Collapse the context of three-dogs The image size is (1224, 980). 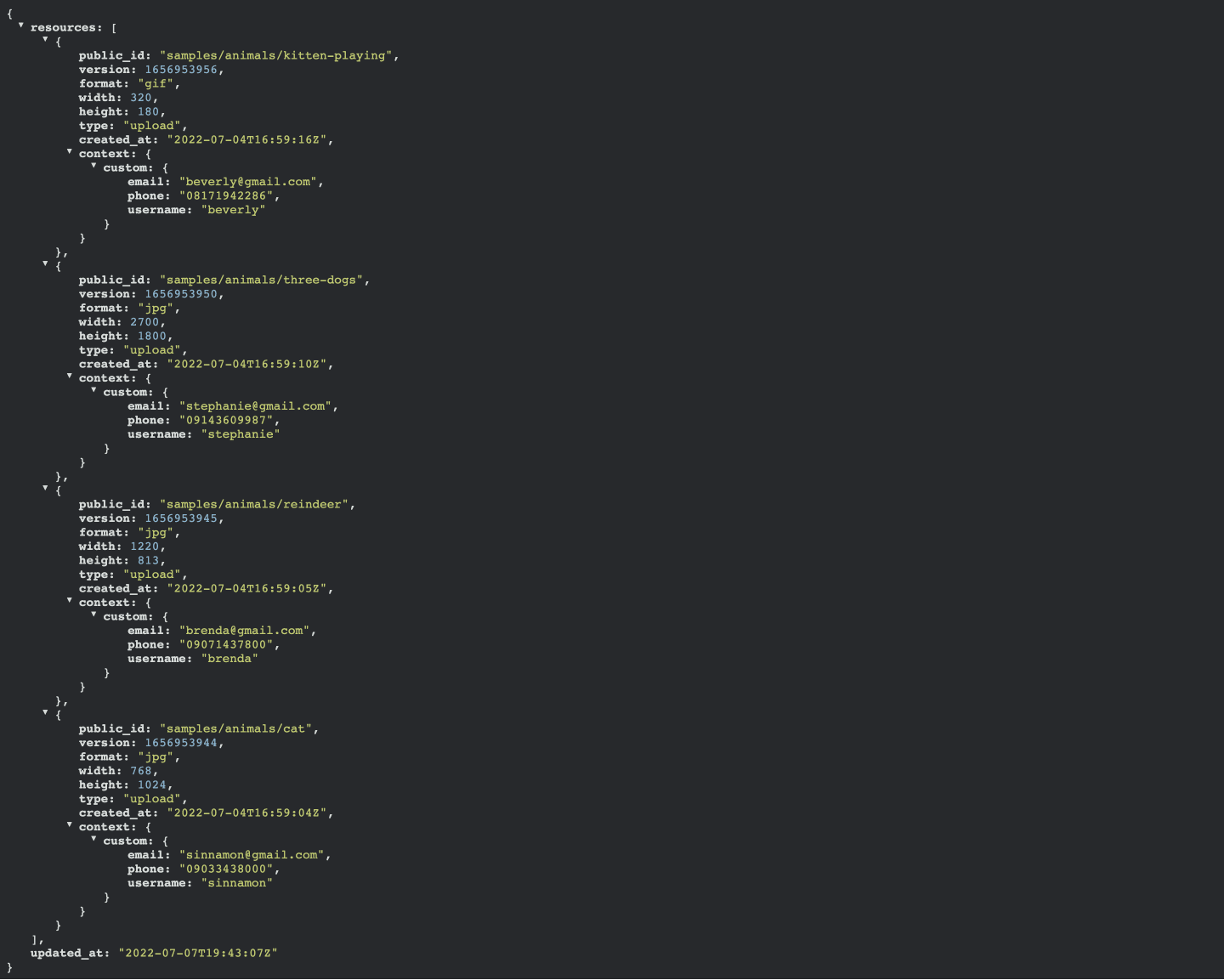point(70,376)
